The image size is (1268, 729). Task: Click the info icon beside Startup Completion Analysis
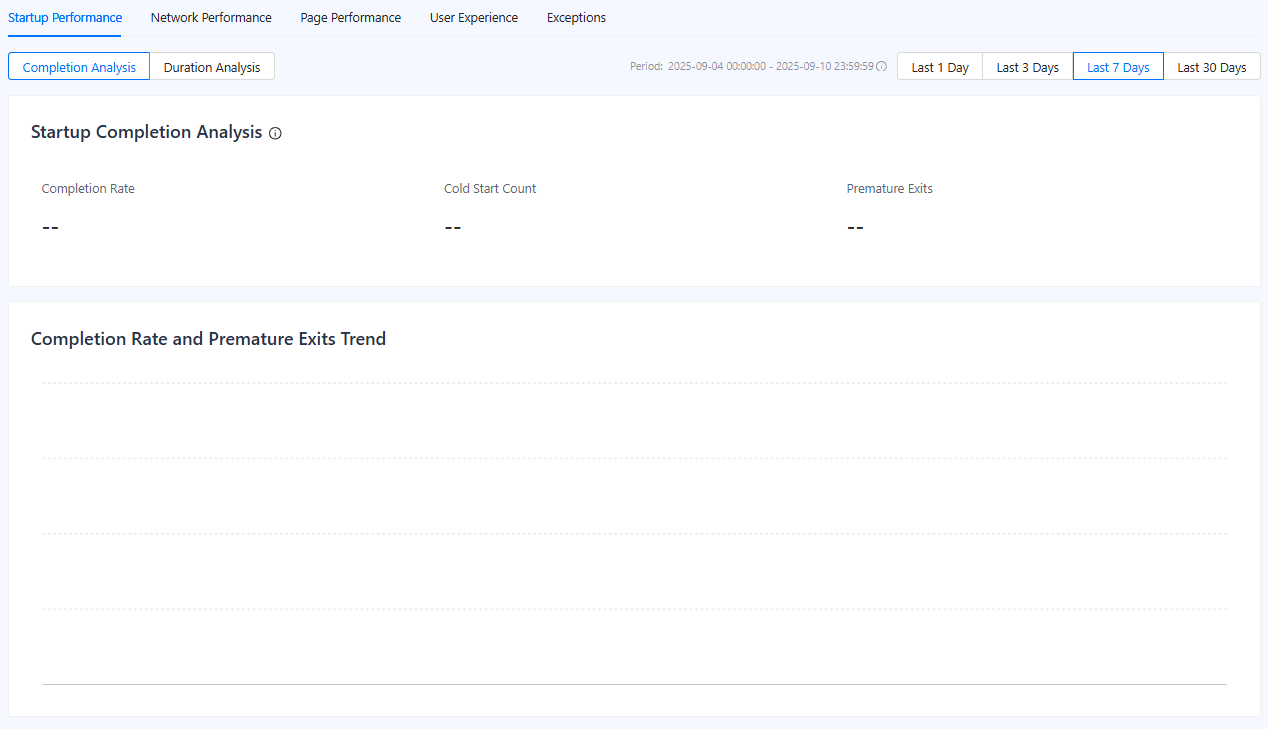point(276,133)
